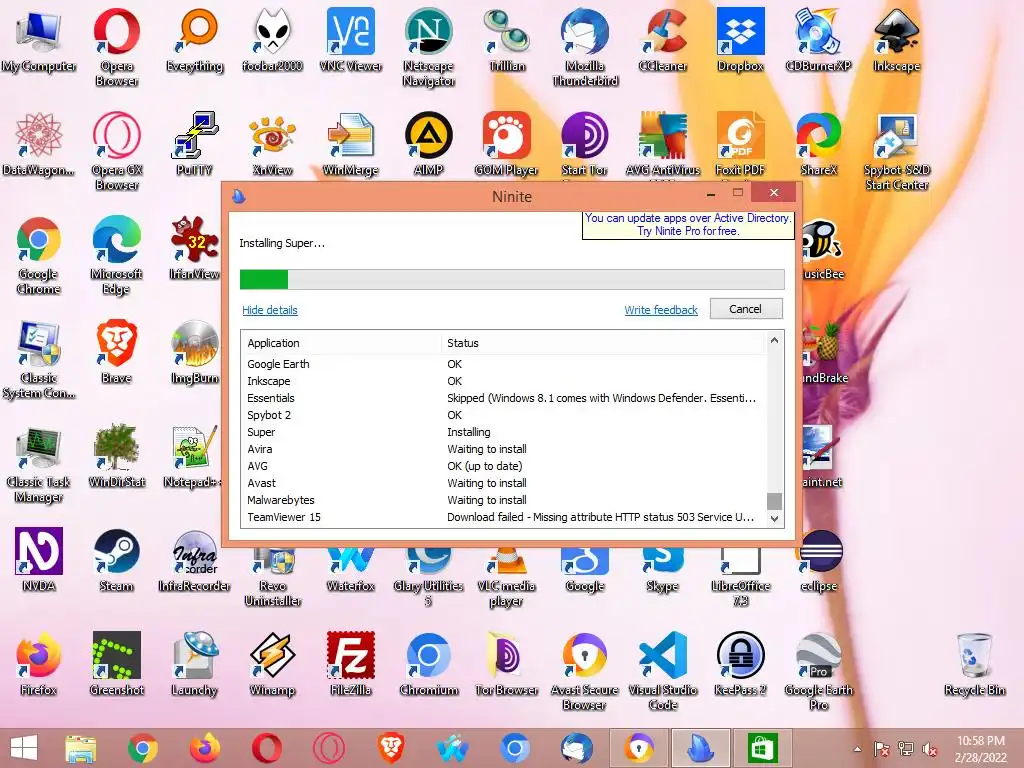Click the details list scrollbar thumb
The image size is (1024, 768).
point(774,501)
